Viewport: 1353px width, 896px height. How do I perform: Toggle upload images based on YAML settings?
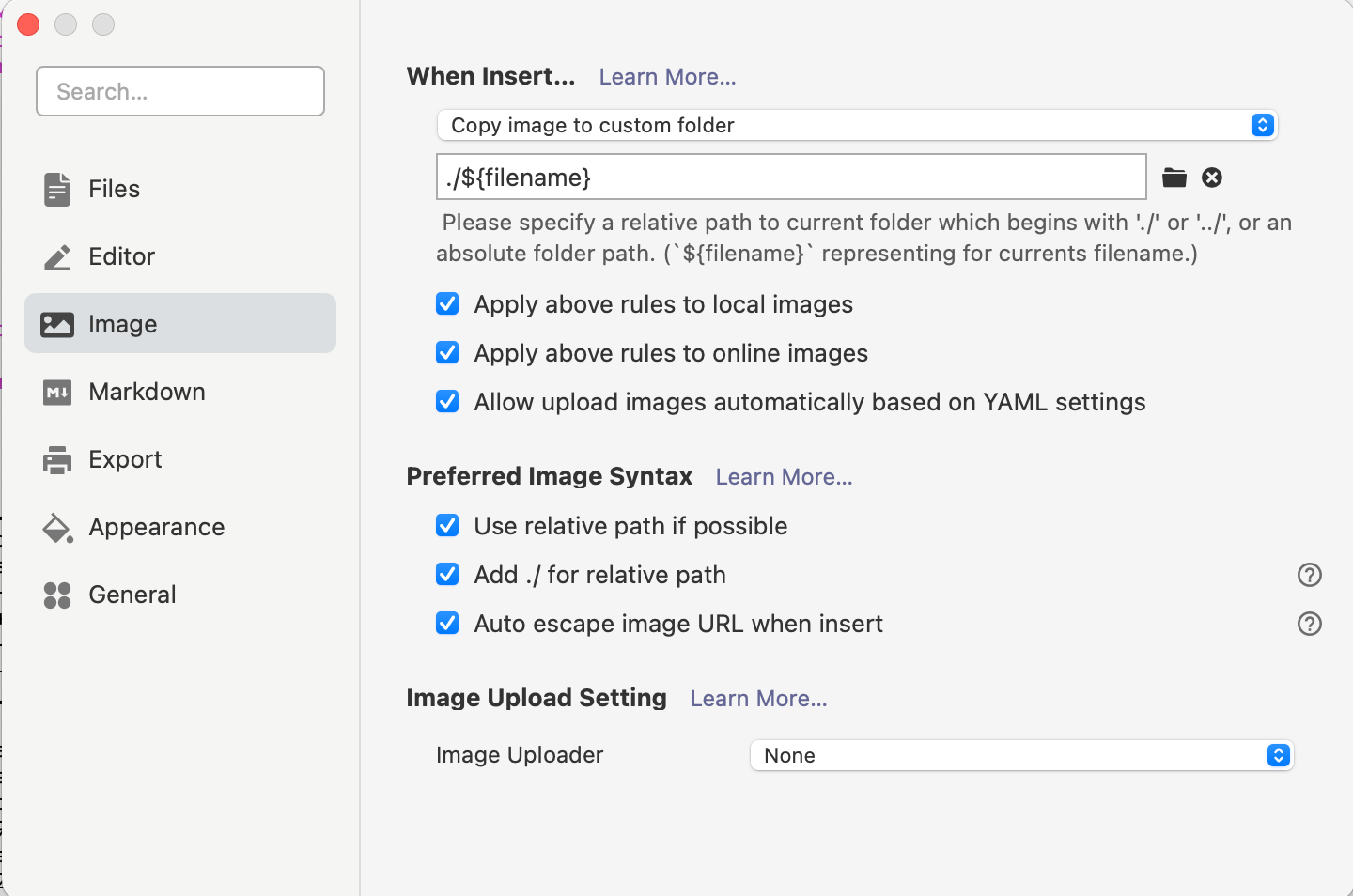(447, 402)
